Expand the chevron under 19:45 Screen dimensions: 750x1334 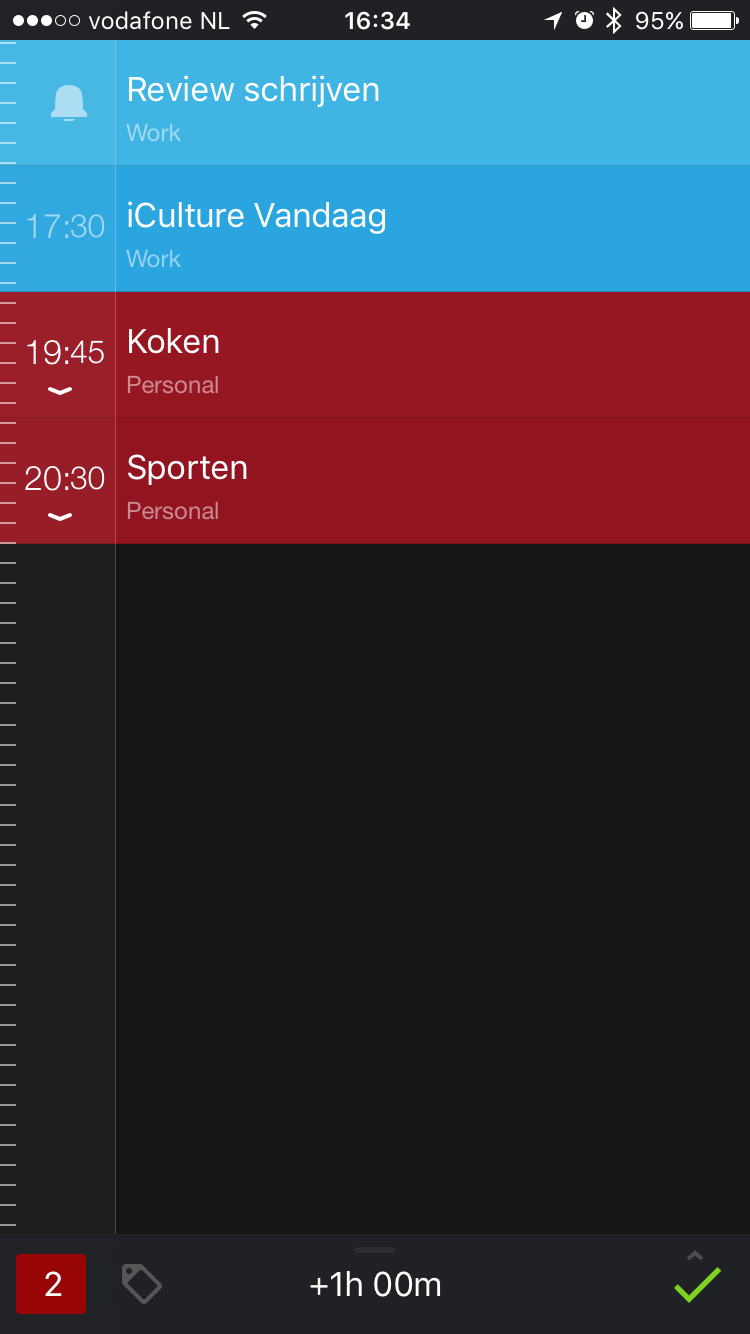click(x=60, y=391)
